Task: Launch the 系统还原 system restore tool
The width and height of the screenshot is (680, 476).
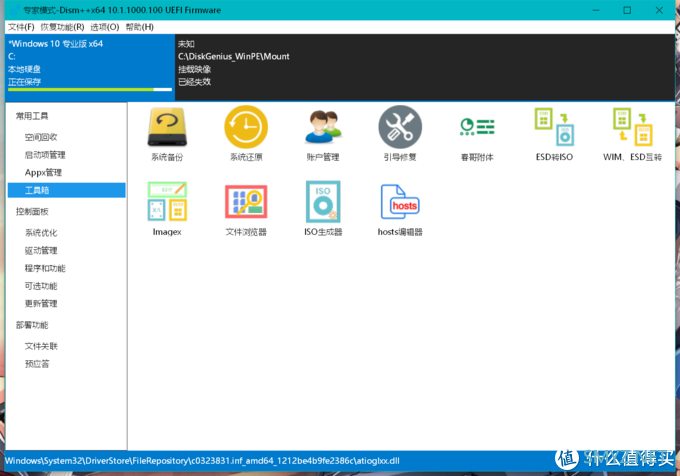Action: coord(246,134)
